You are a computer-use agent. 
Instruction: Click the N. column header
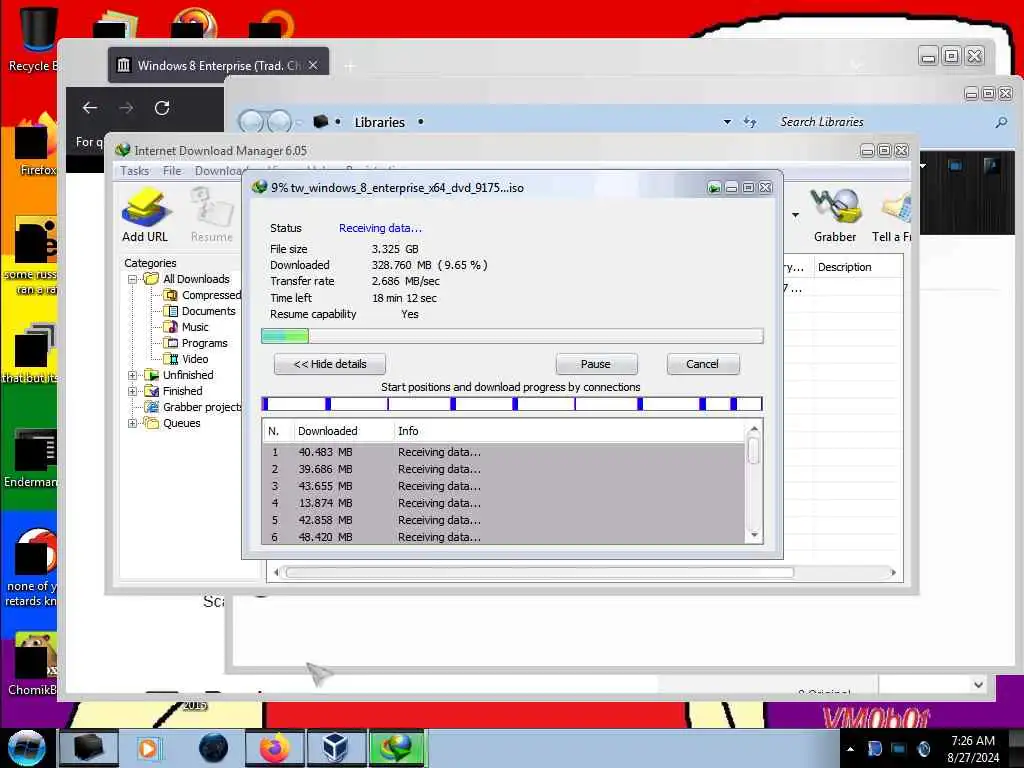[x=277, y=431]
